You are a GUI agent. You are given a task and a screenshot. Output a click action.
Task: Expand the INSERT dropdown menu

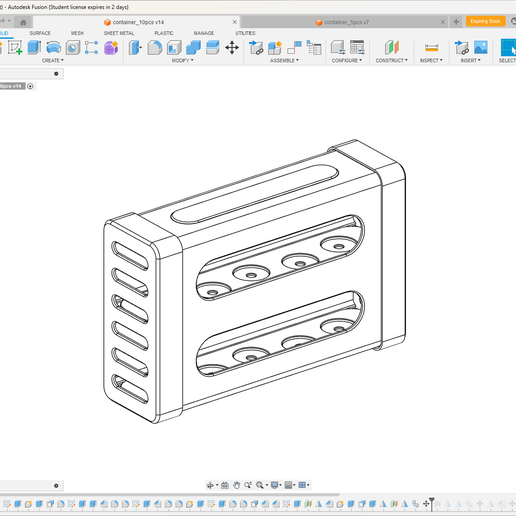point(471,60)
